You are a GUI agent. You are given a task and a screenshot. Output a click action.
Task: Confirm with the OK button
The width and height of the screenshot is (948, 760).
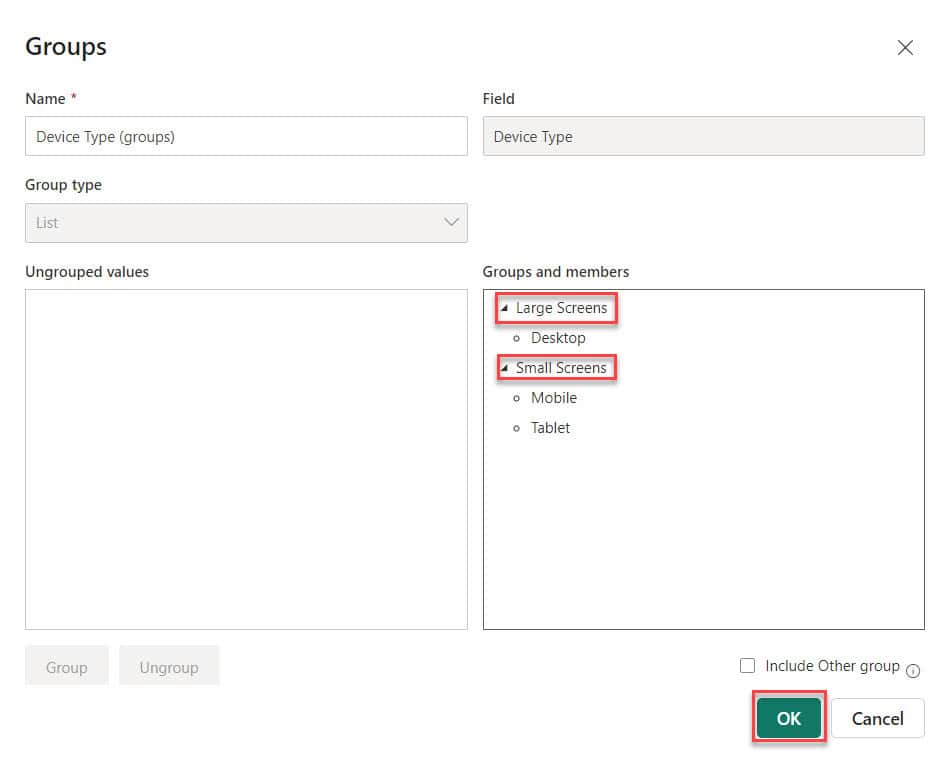click(x=789, y=718)
